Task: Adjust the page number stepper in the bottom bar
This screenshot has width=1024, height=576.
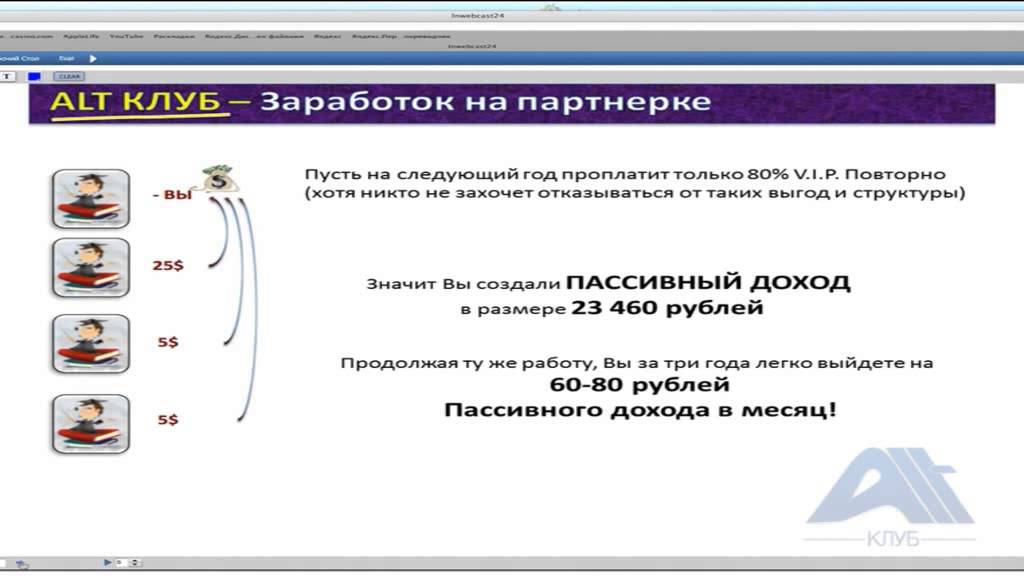Action: (x=135, y=562)
